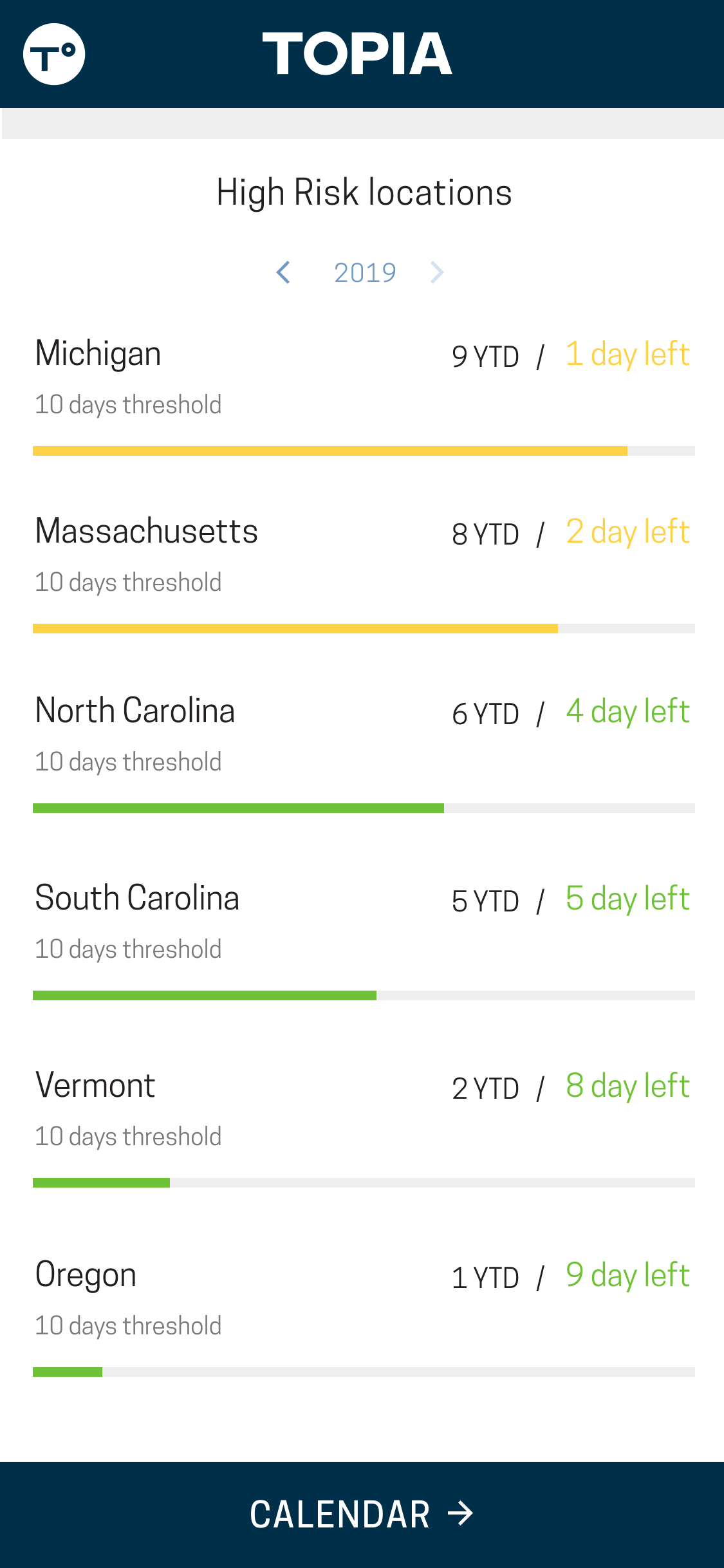The width and height of the screenshot is (724, 1568).
Task: Open the Calendar button at bottom
Action: pyautogui.click(x=362, y=1515)
